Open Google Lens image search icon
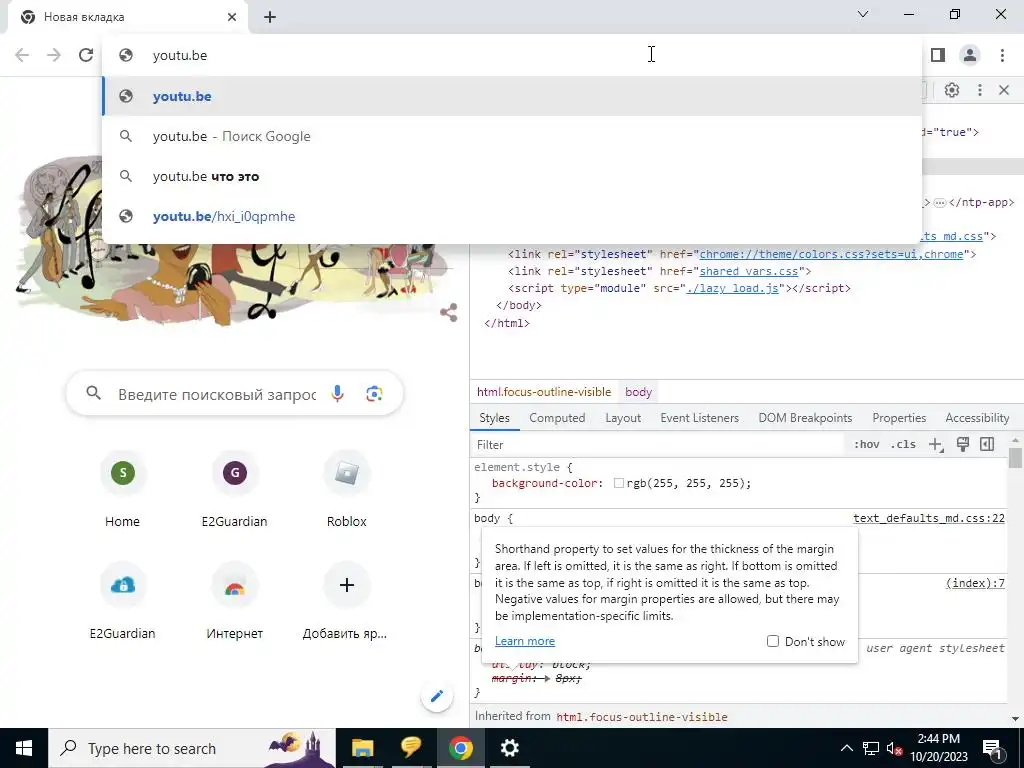Viewport: 1024px width, 768px height. (x=374, y=394)
